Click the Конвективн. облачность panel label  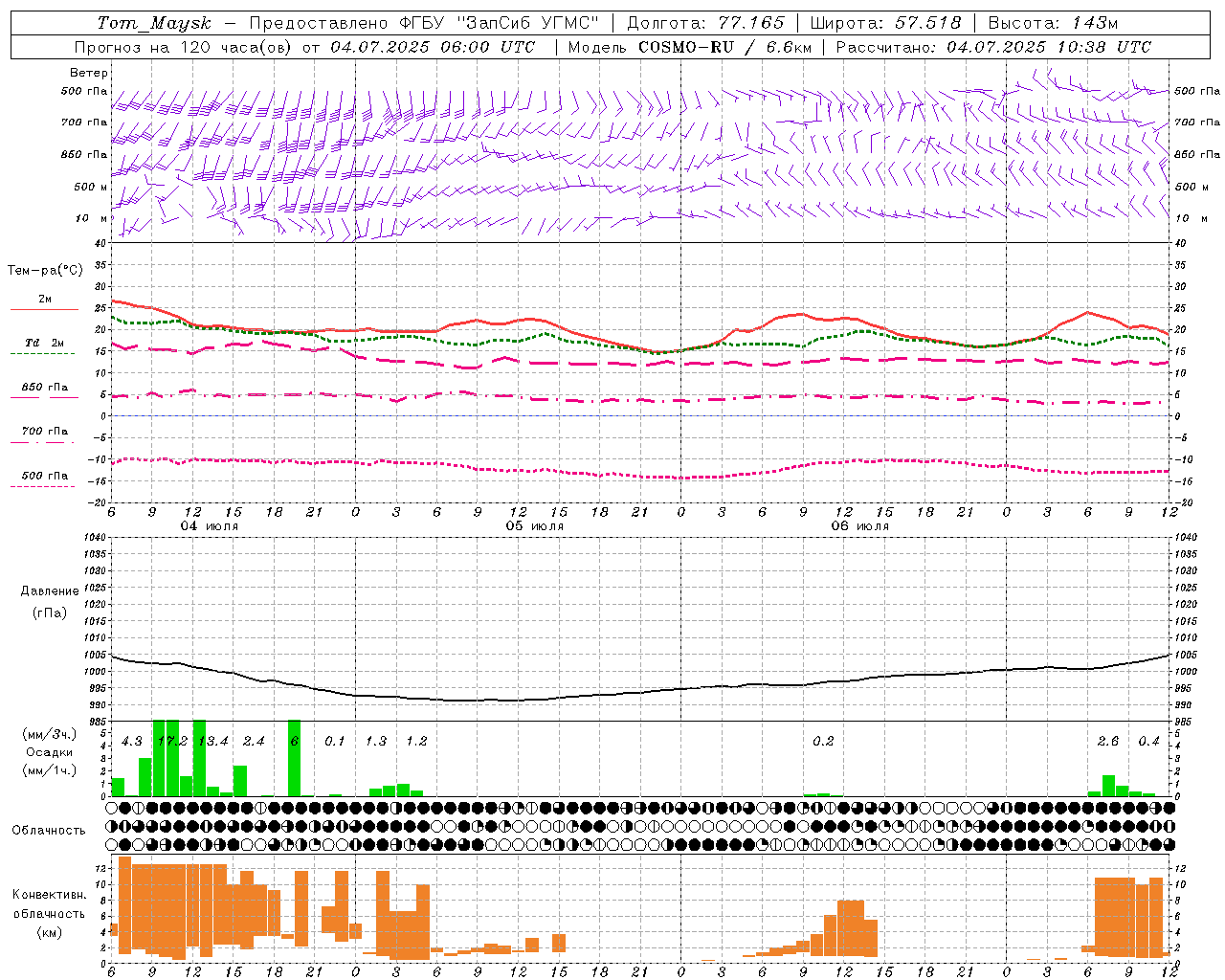coord(49,903)
